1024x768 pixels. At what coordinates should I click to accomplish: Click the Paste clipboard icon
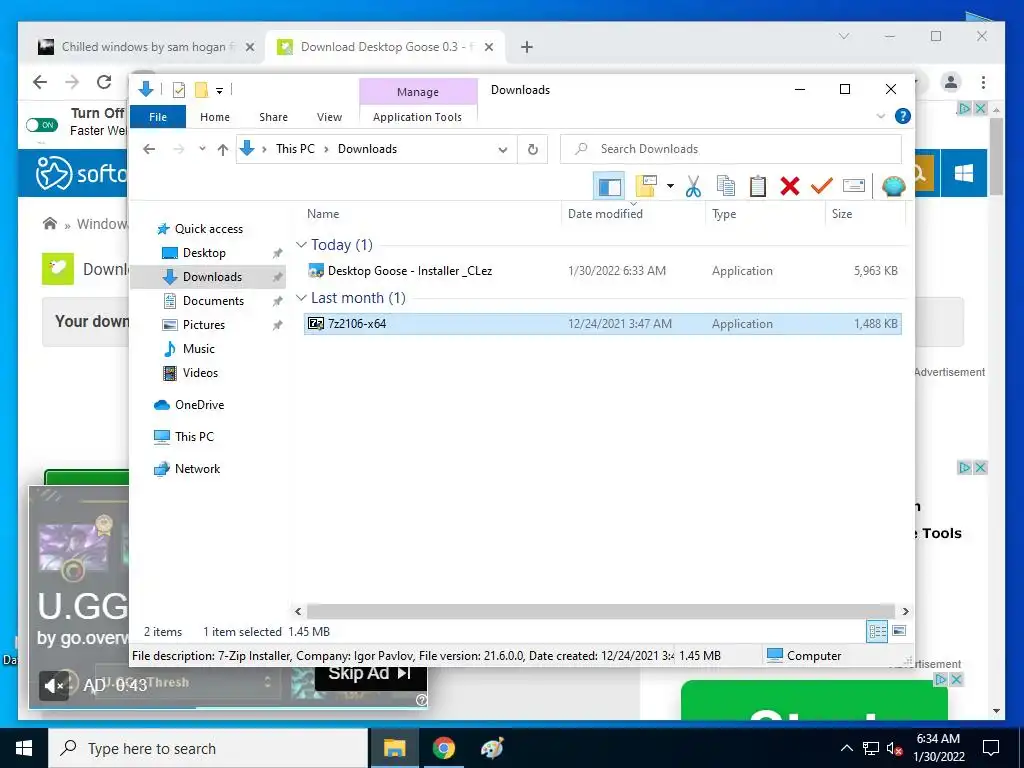click(x=758, y=186)
